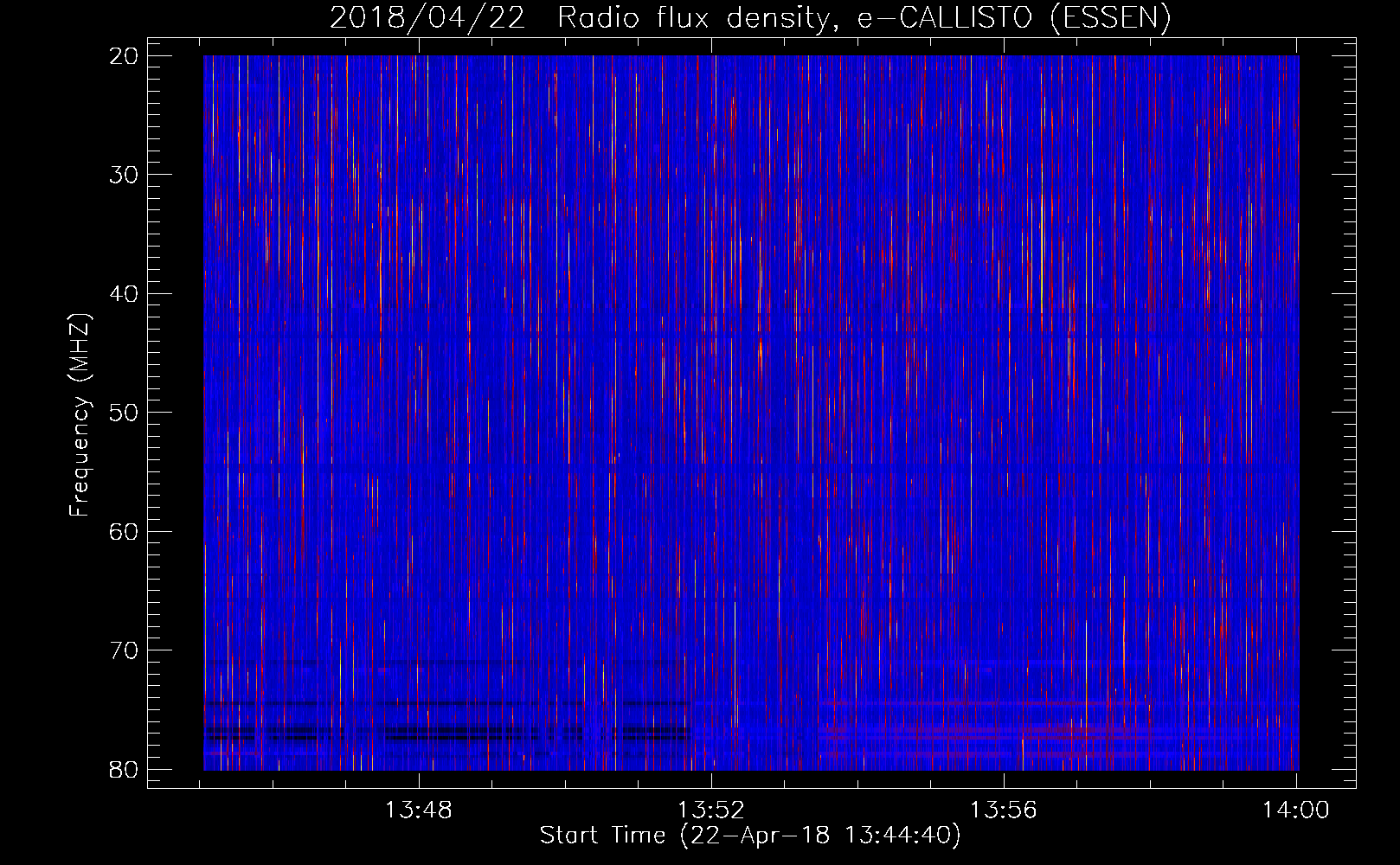Select the 20 frequency tick label
The height and width of the screenshot is (865, 1400).
[x=124, y=56]
